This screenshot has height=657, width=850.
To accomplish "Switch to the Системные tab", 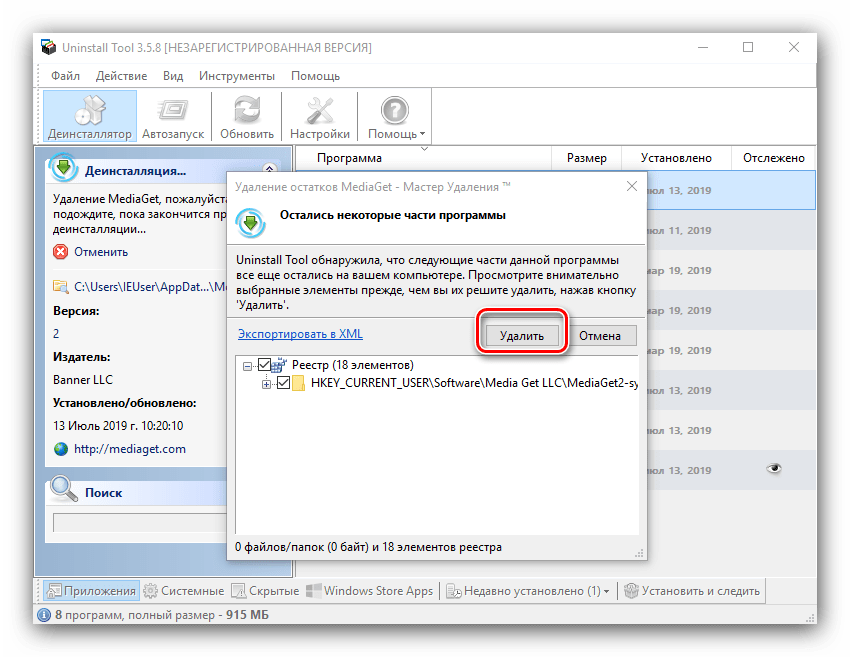I will [184, 591].
